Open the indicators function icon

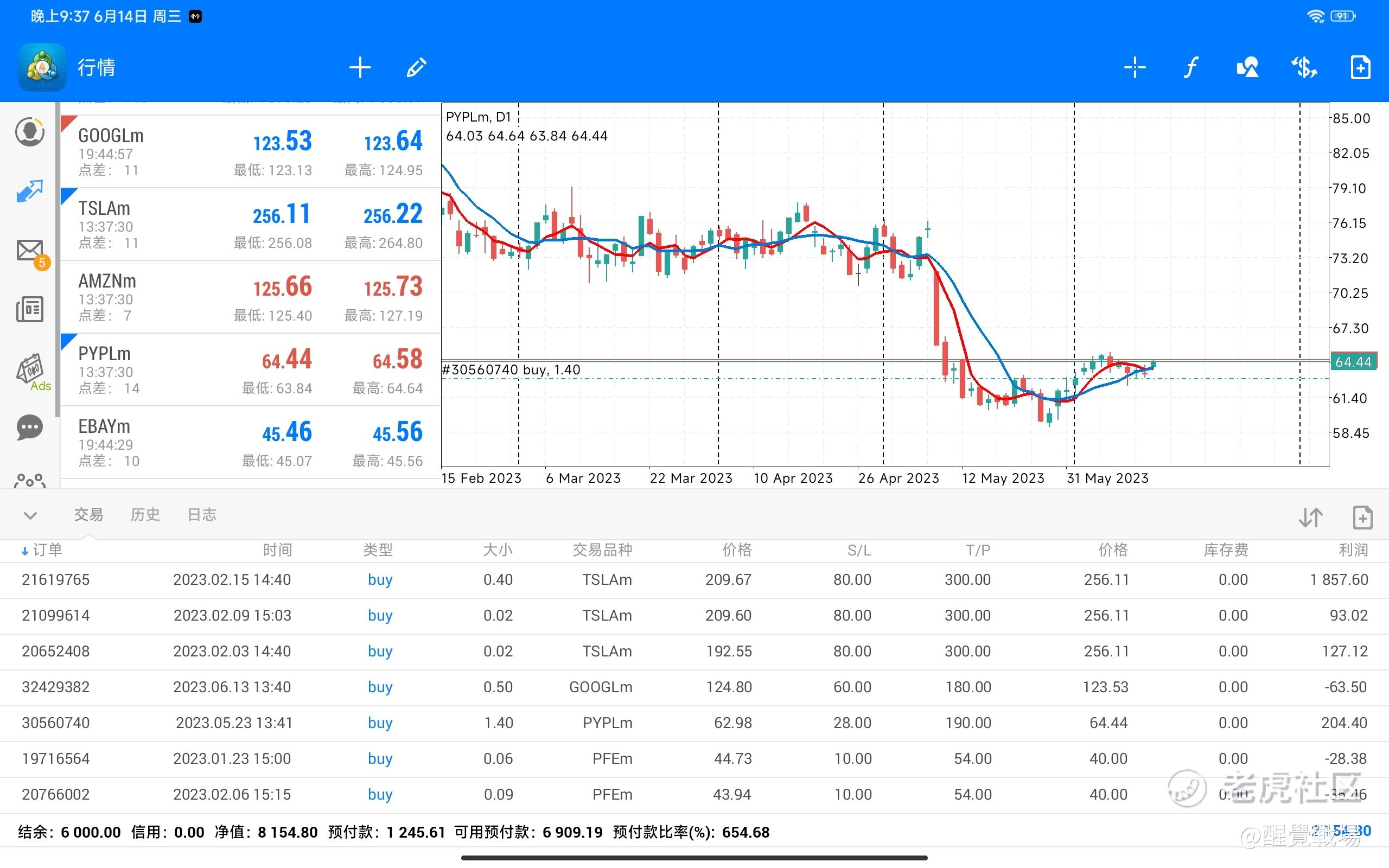pos(1191,67)
